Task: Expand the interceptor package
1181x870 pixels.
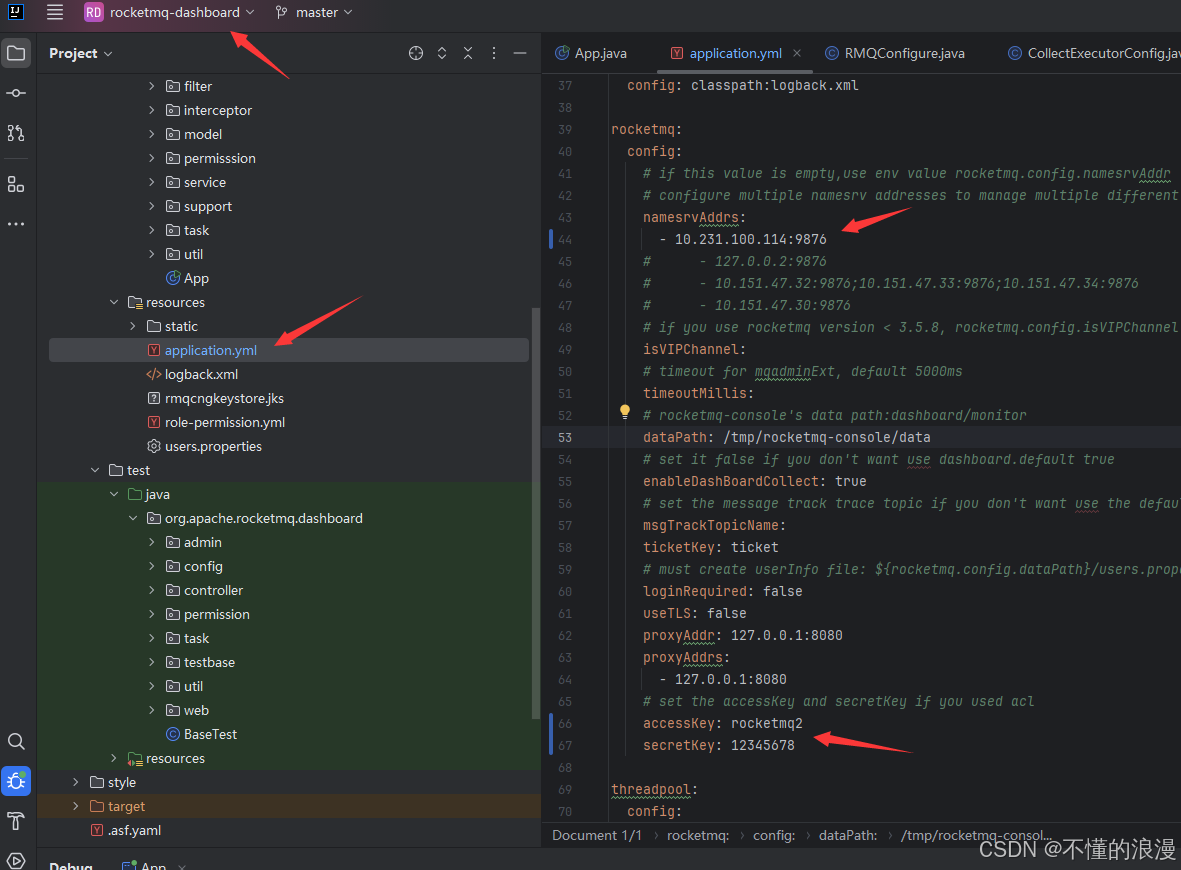Action: point(151,111)
